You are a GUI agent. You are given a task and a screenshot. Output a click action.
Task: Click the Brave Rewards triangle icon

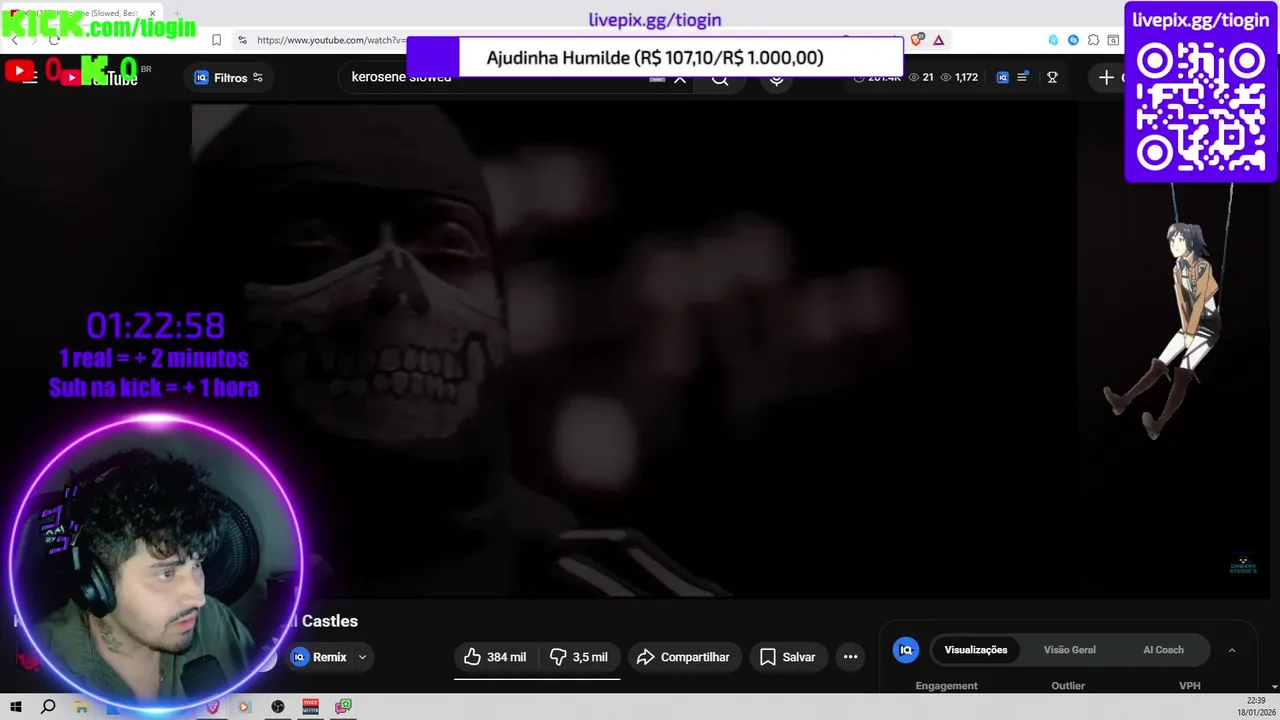(938, 40)
